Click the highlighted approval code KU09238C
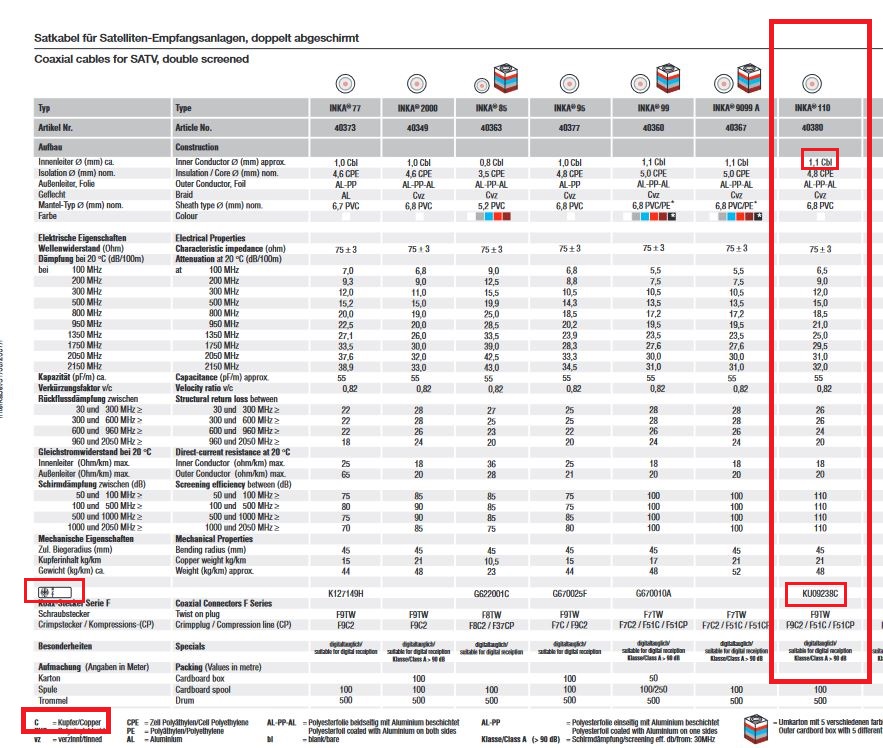Viewport: 883px width, 748px height. (817, 592)
